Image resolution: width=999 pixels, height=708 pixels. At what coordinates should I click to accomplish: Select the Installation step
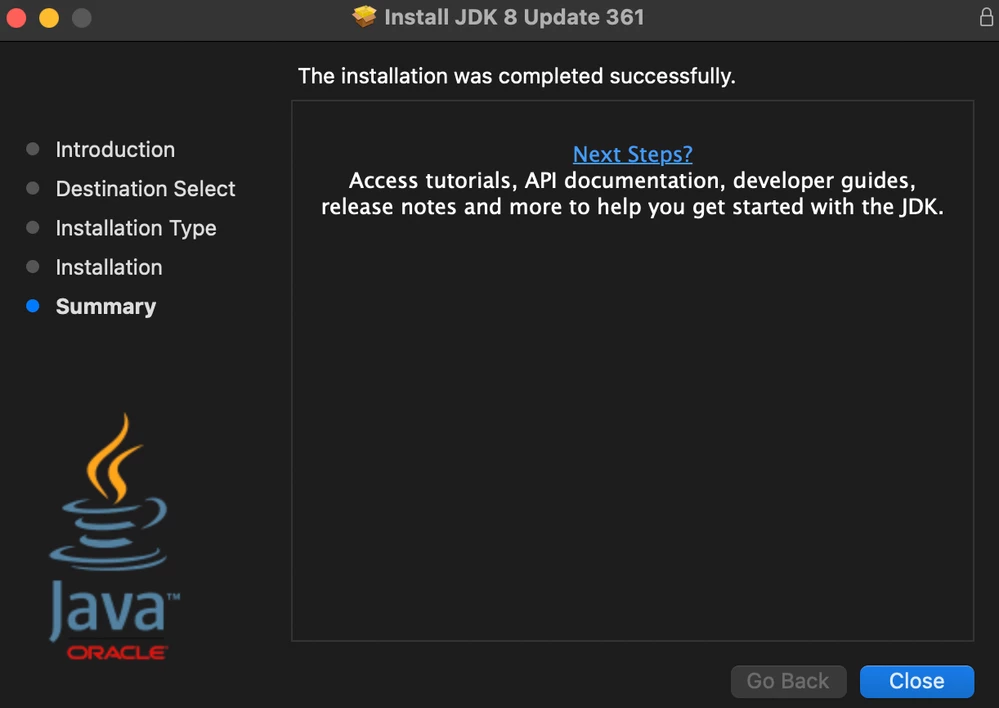109,267
